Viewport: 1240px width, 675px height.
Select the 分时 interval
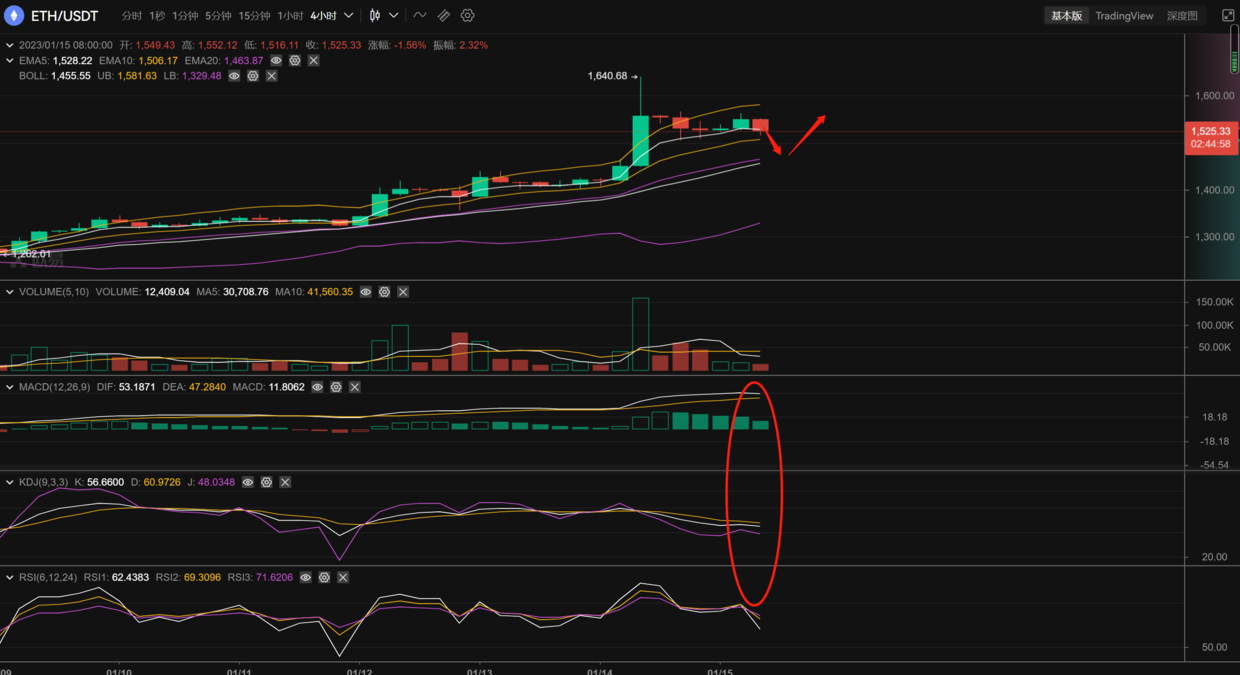(x=132, y=16)
